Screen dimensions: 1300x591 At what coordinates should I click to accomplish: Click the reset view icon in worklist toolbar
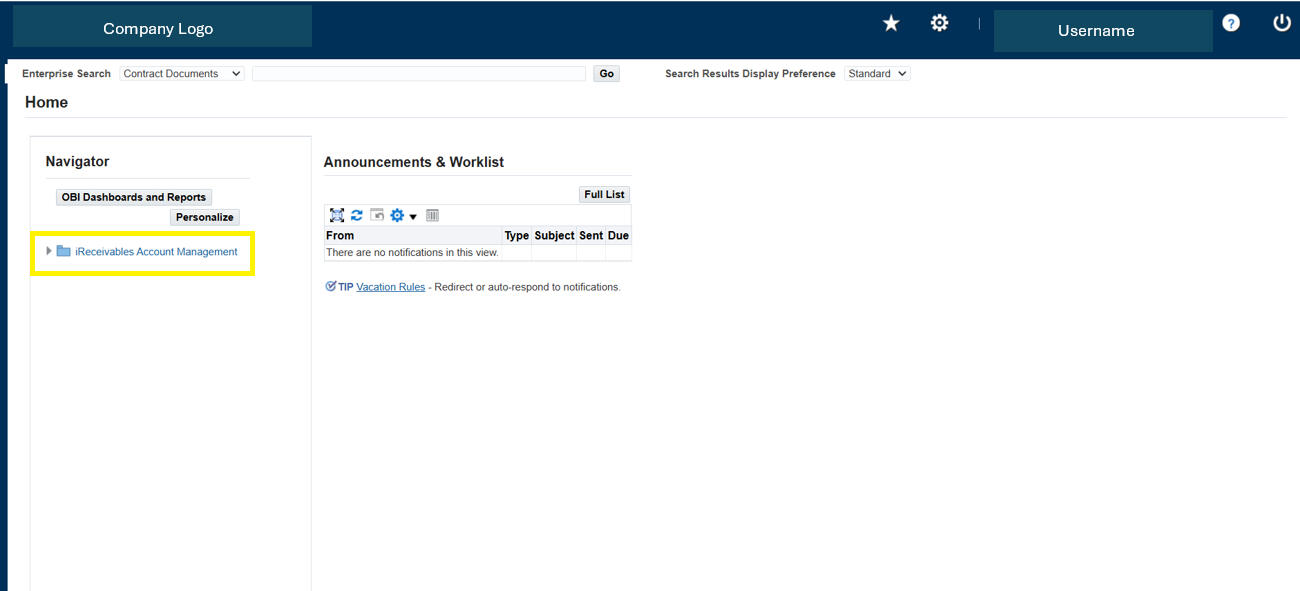coord(377,216)
